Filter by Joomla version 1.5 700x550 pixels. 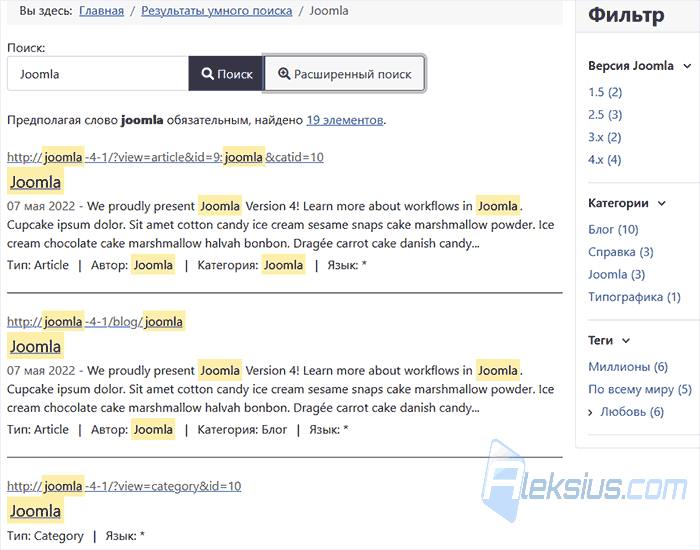coord(605,92)
